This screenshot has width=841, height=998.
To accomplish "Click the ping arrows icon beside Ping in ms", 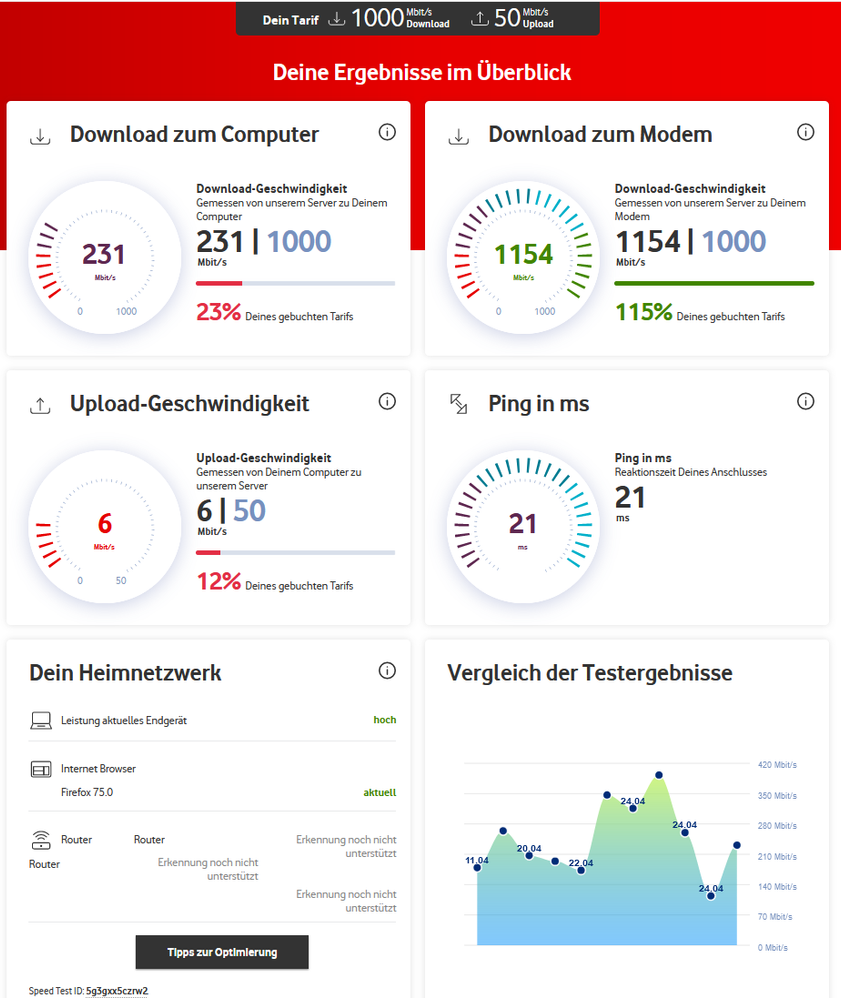I will point(458,404).
